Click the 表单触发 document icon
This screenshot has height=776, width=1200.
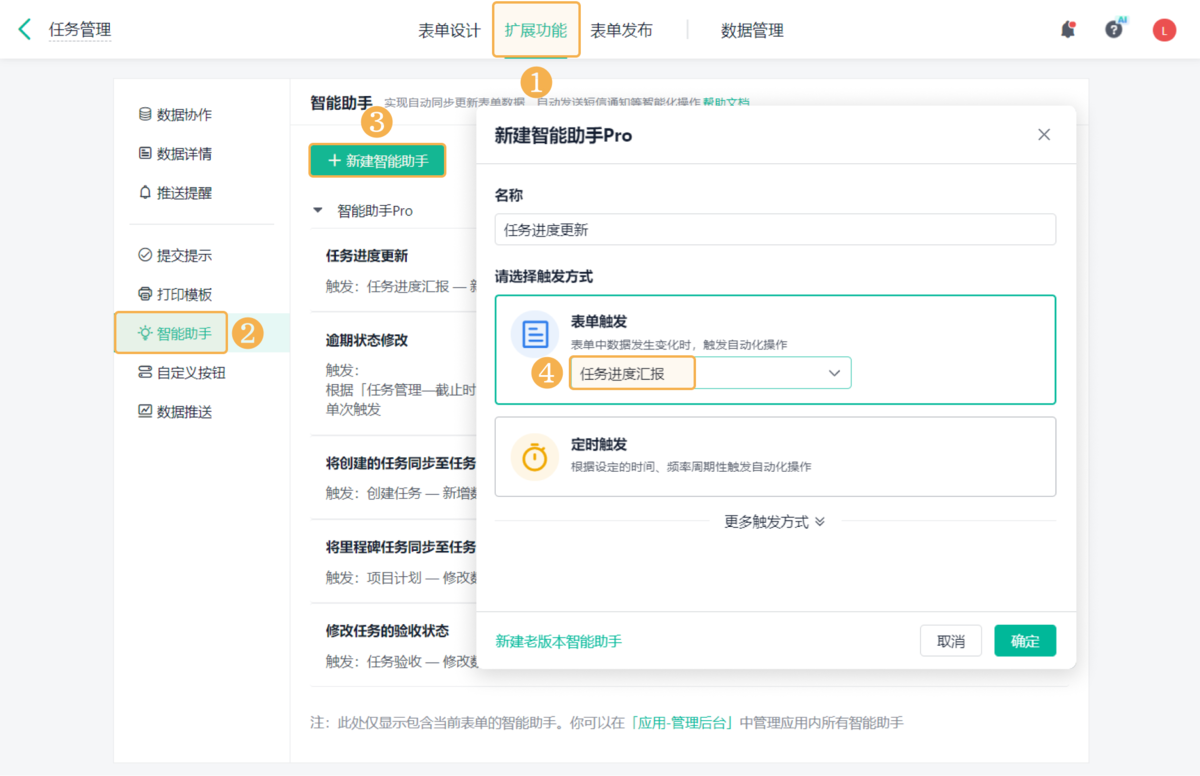pos(535,334)
